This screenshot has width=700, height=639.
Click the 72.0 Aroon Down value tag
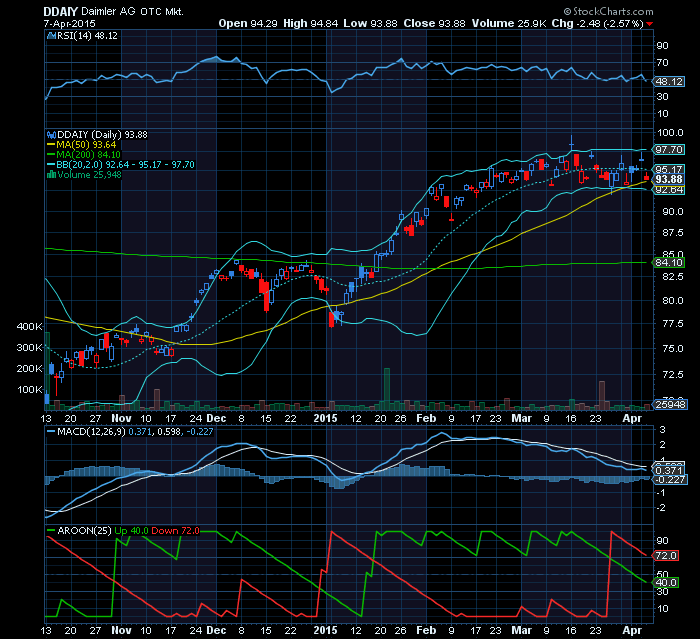[666, 555]
